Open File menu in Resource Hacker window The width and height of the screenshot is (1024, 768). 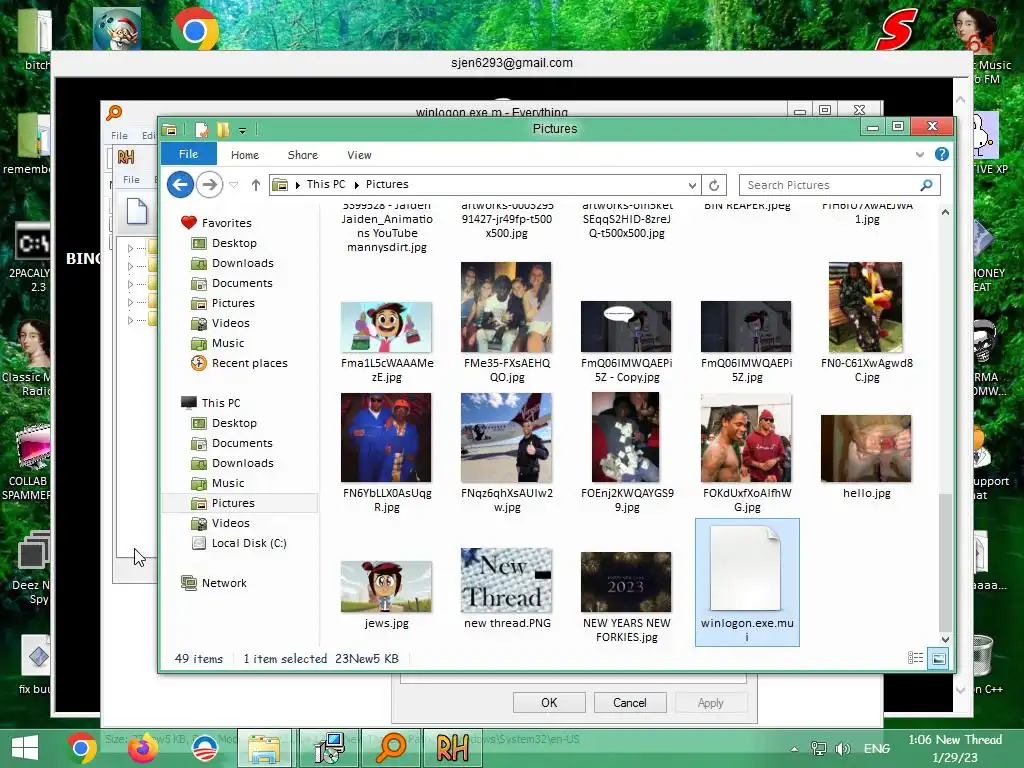[x=131, y=179]
